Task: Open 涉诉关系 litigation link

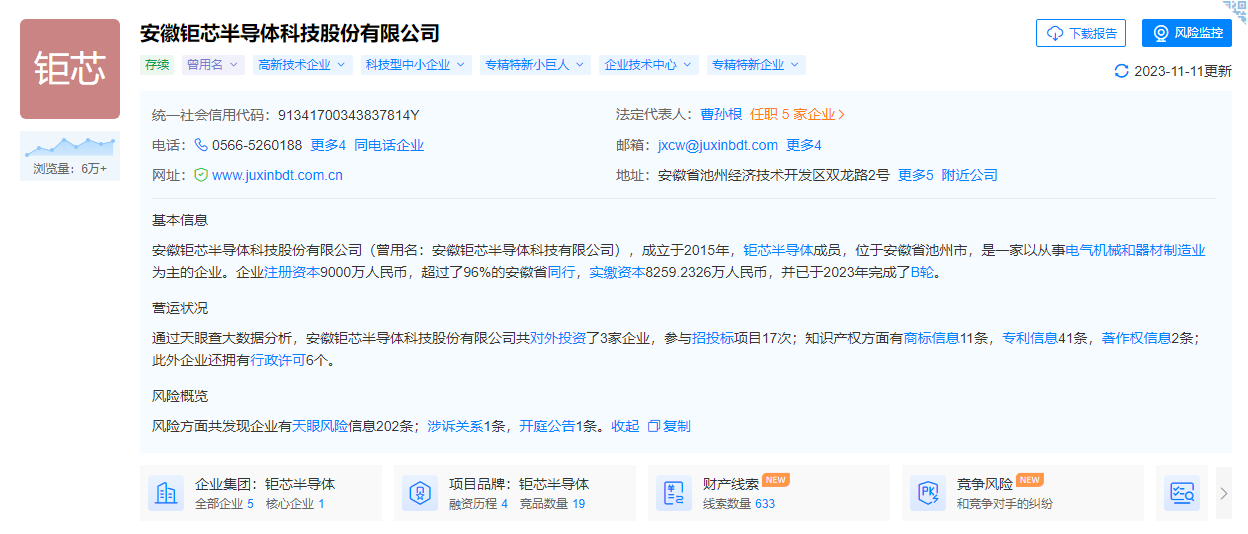Action: coord(456,426)
